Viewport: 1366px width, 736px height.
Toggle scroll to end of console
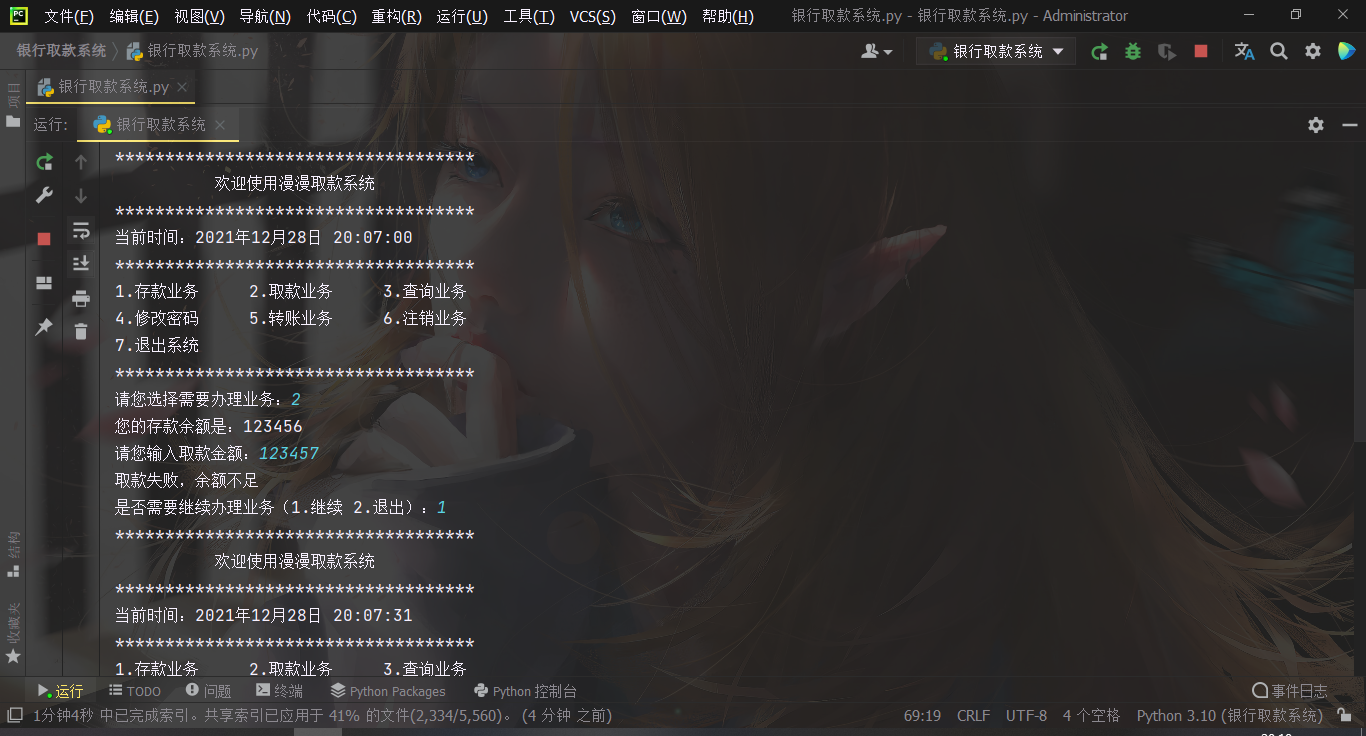(x=81, y=264)
